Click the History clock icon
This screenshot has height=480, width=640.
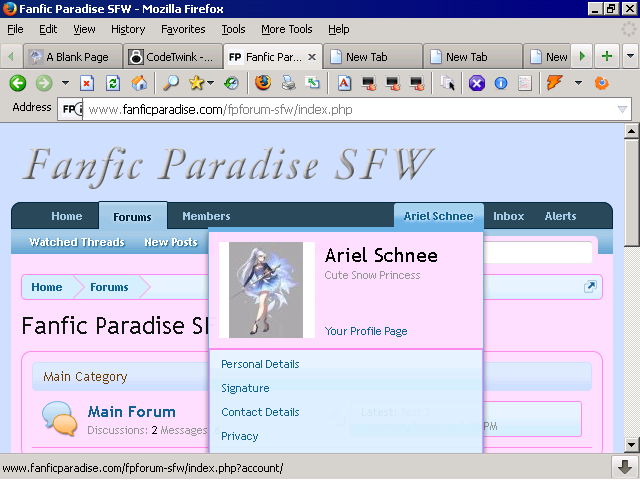click(x=231, y=83)
